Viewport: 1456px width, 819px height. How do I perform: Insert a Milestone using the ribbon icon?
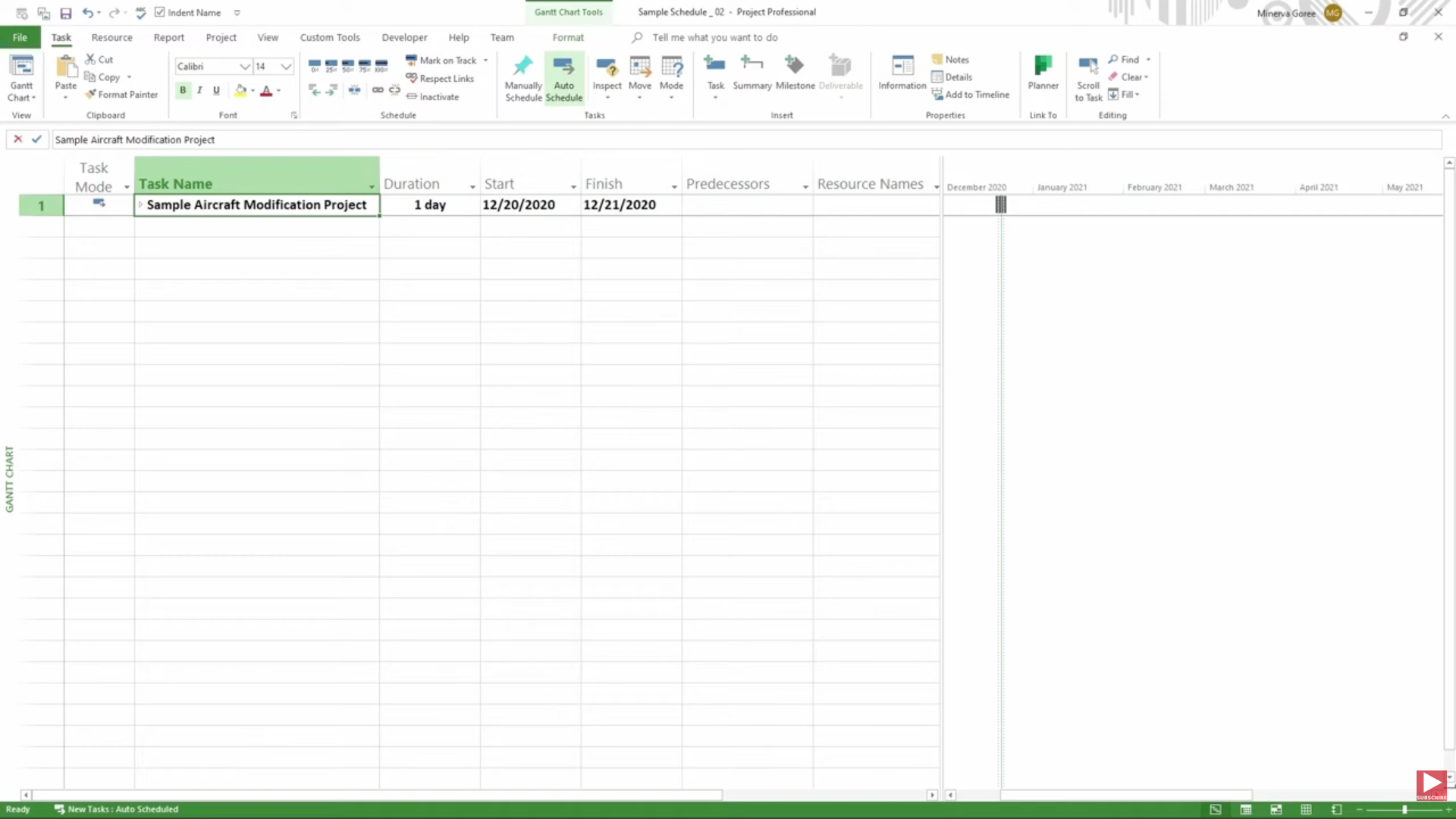[794, 67]
